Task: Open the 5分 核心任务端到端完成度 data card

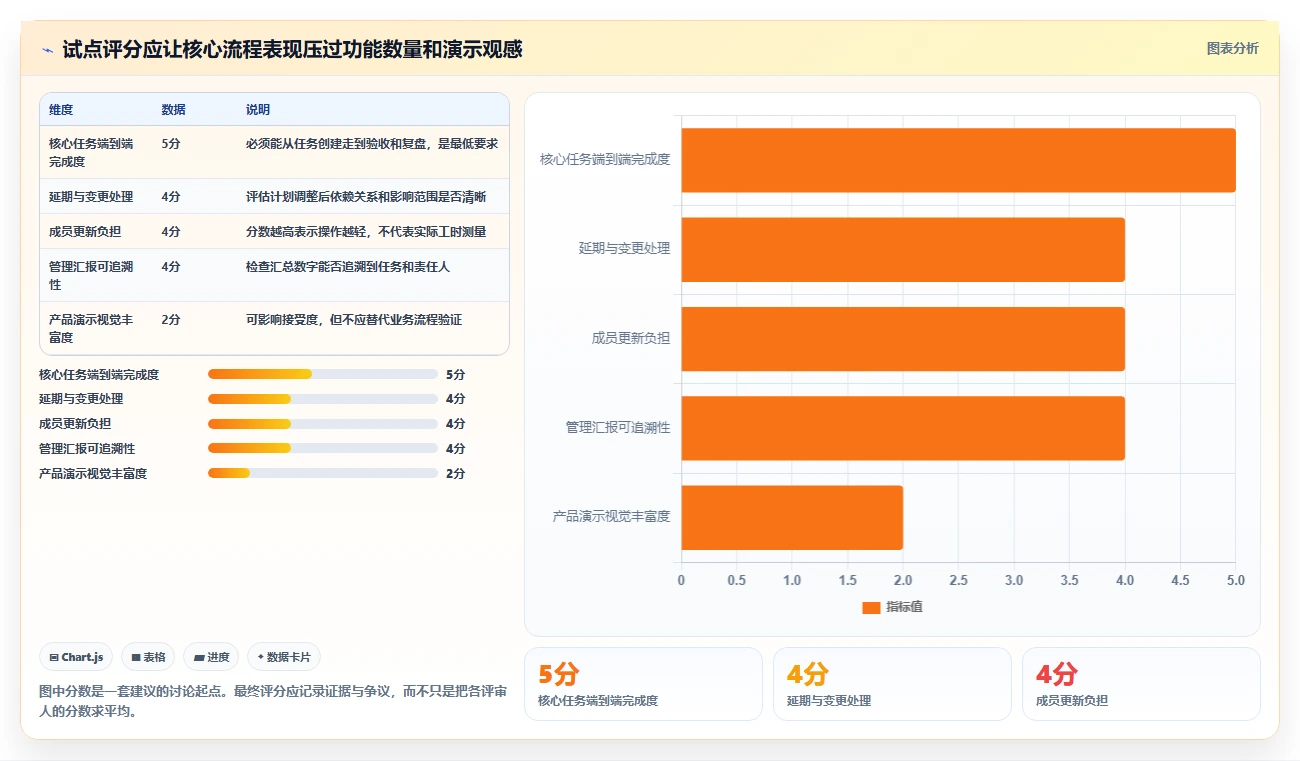Action: click(643, 684)
